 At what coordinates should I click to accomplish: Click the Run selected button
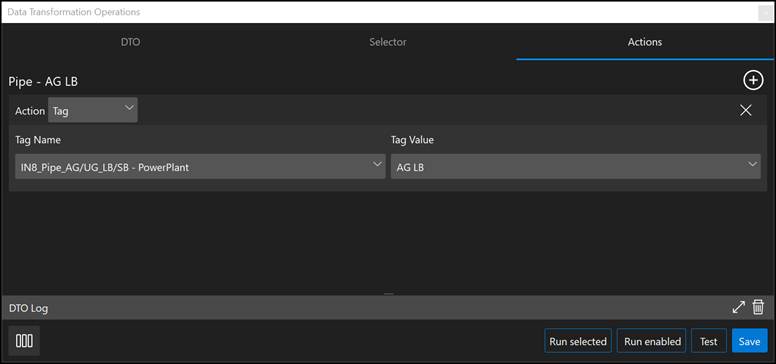click(578, 341)
